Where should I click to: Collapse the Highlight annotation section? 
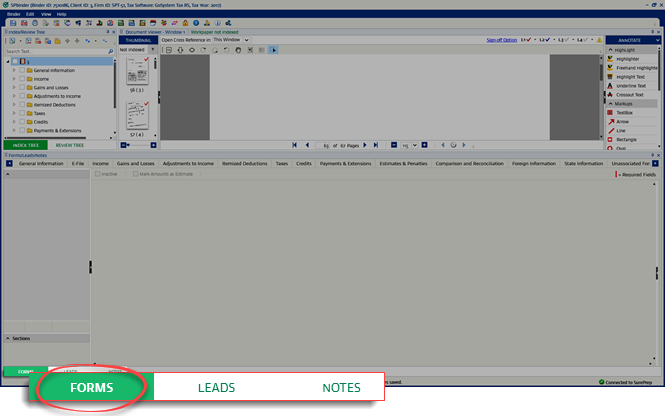pyautogui.click(x=611, y=50)
